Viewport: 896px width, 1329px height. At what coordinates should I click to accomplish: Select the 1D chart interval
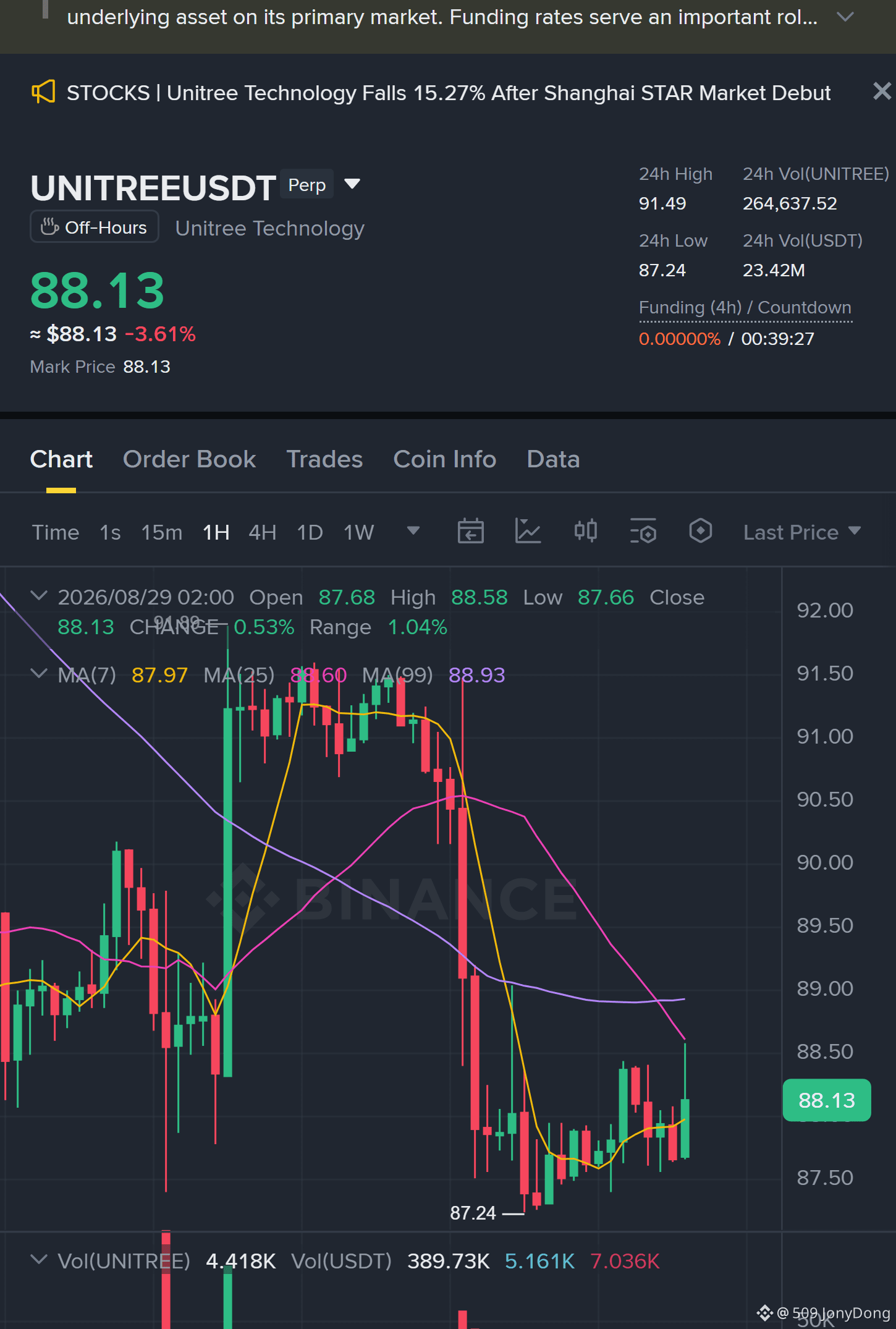pos(310,532)
